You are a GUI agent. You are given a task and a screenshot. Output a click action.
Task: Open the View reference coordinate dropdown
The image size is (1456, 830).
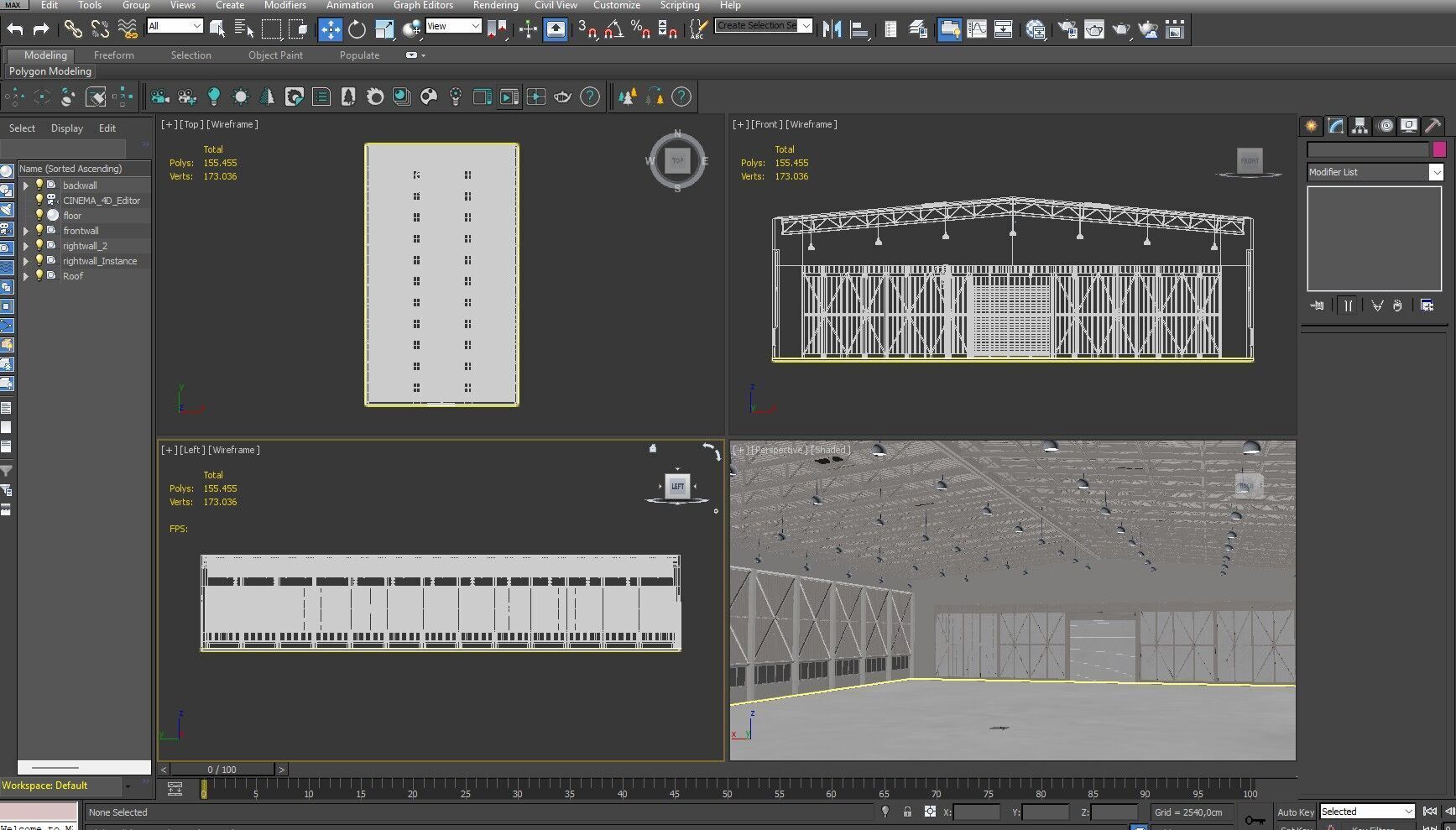tap(453, 26)
